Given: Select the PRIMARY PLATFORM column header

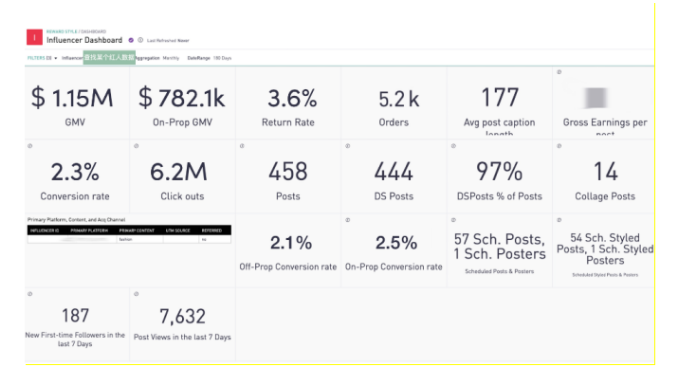Looking at the screenshot, I should 89,231.
